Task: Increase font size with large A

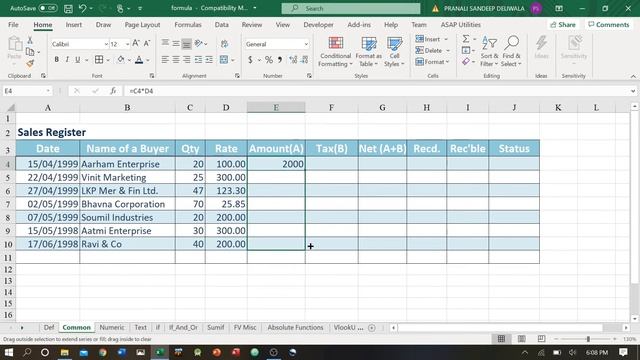Action: [x=136, y=43]
